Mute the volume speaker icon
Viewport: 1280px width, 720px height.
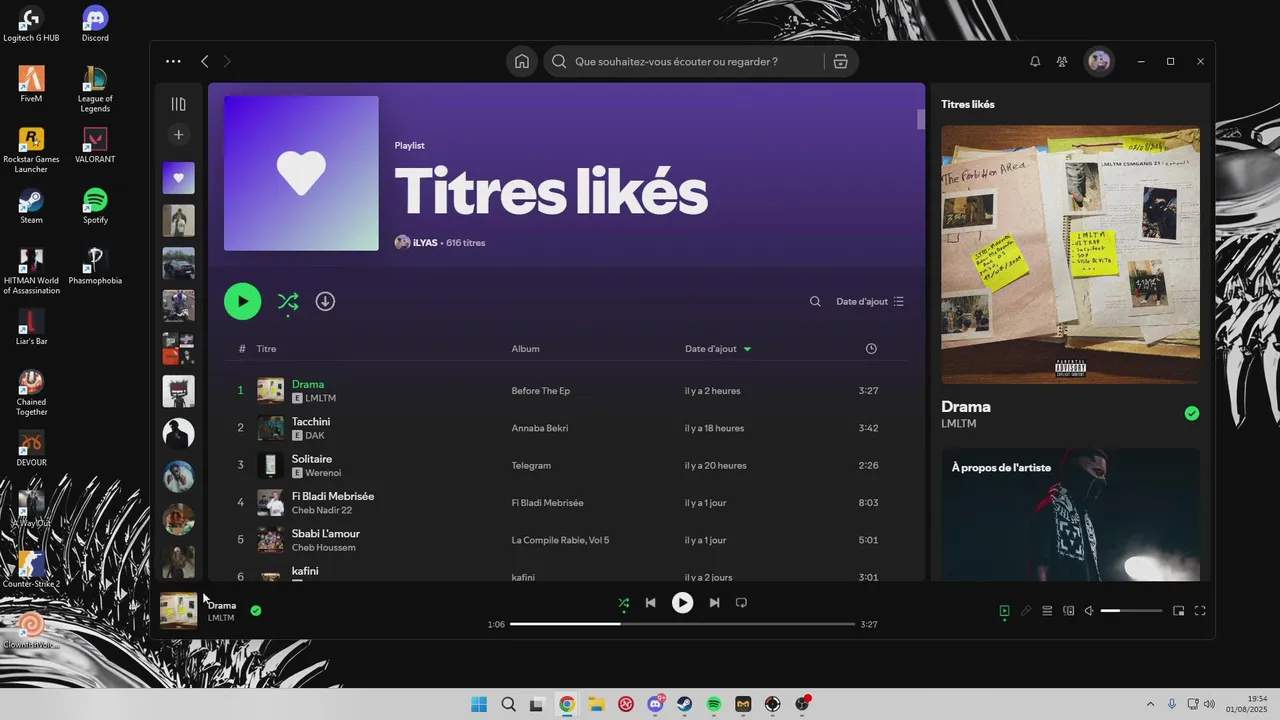coord(1089,611)
